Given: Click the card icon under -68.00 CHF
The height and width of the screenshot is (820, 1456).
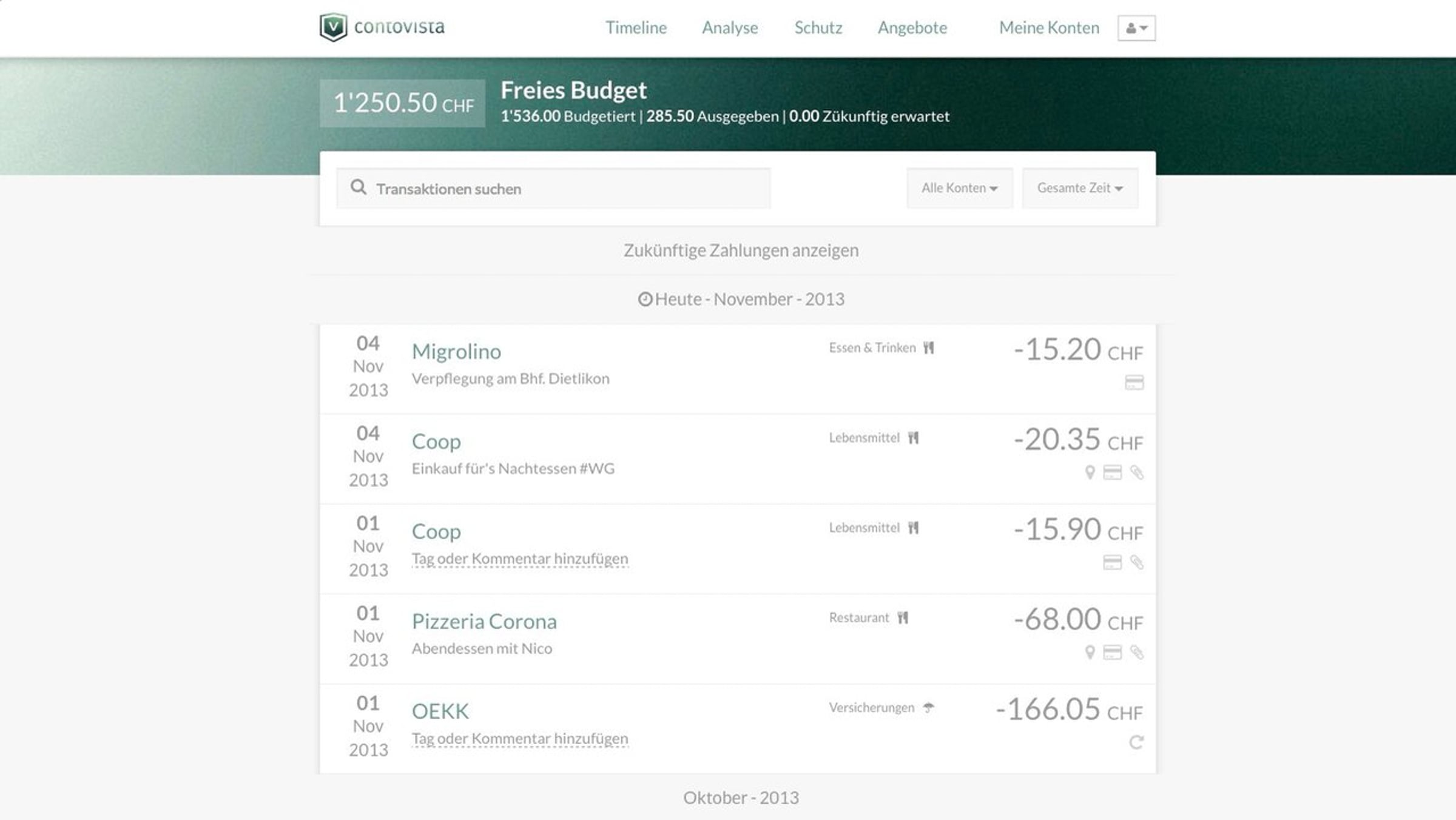Looking at the screenshot, I should tap(1112, 653).
